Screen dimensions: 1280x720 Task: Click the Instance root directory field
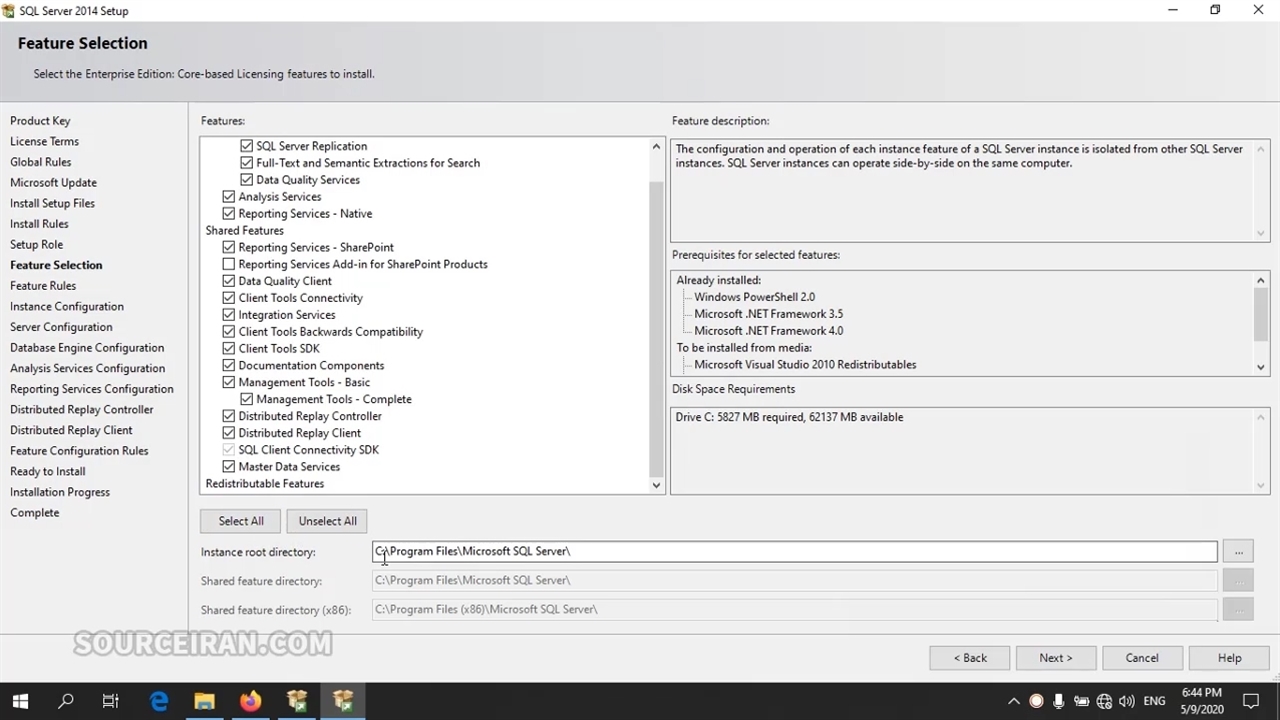(x=794, y=551)
